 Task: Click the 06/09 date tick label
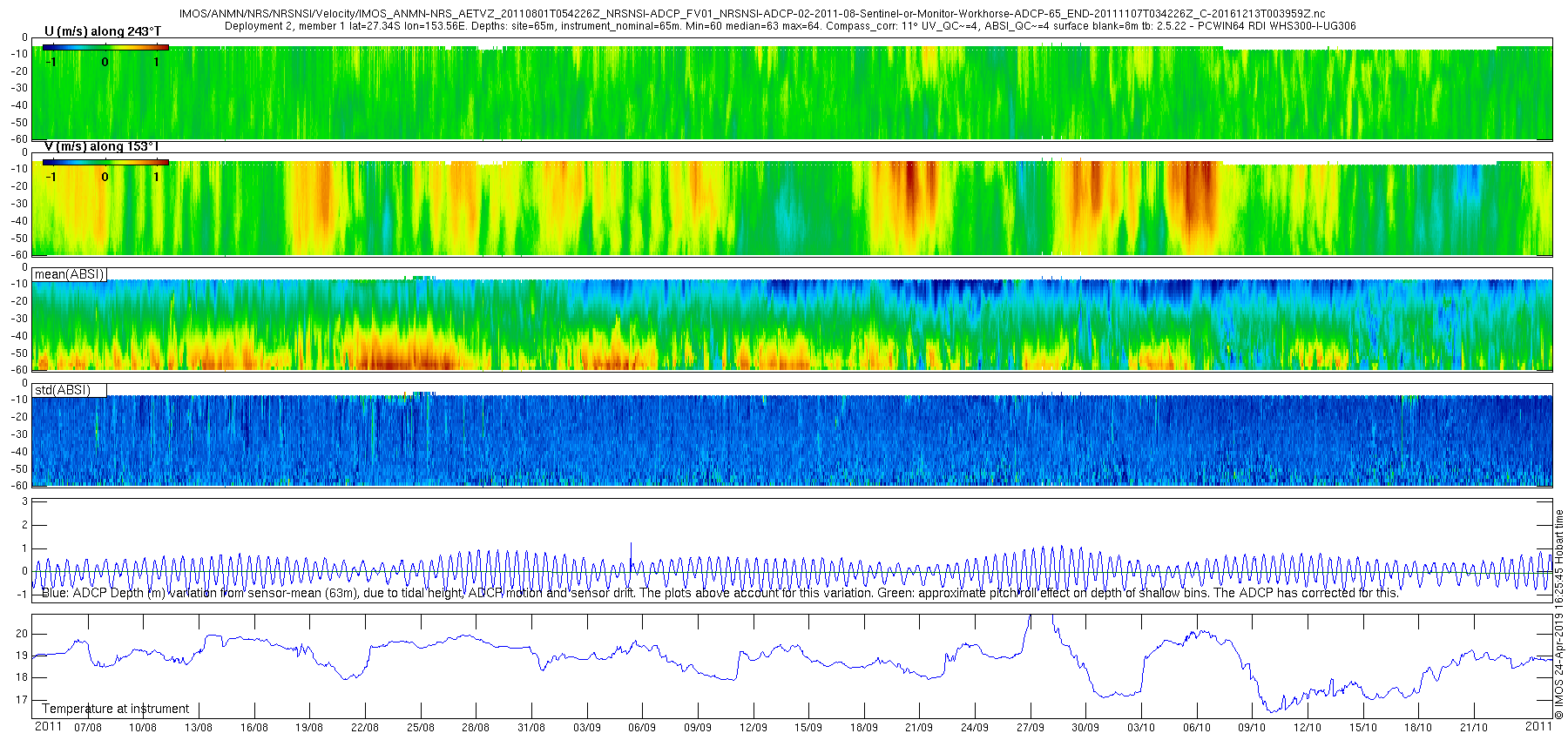click(x=642, y=728)
